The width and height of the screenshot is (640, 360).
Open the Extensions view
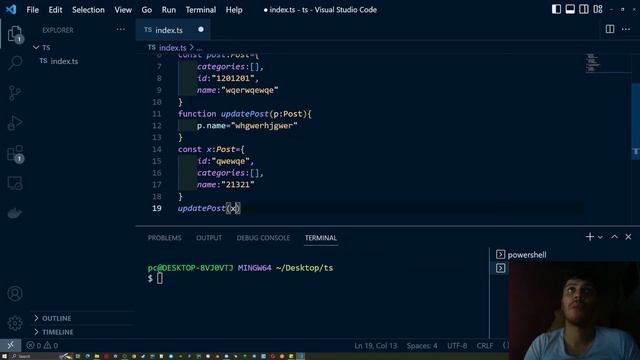tap(15, 154)
